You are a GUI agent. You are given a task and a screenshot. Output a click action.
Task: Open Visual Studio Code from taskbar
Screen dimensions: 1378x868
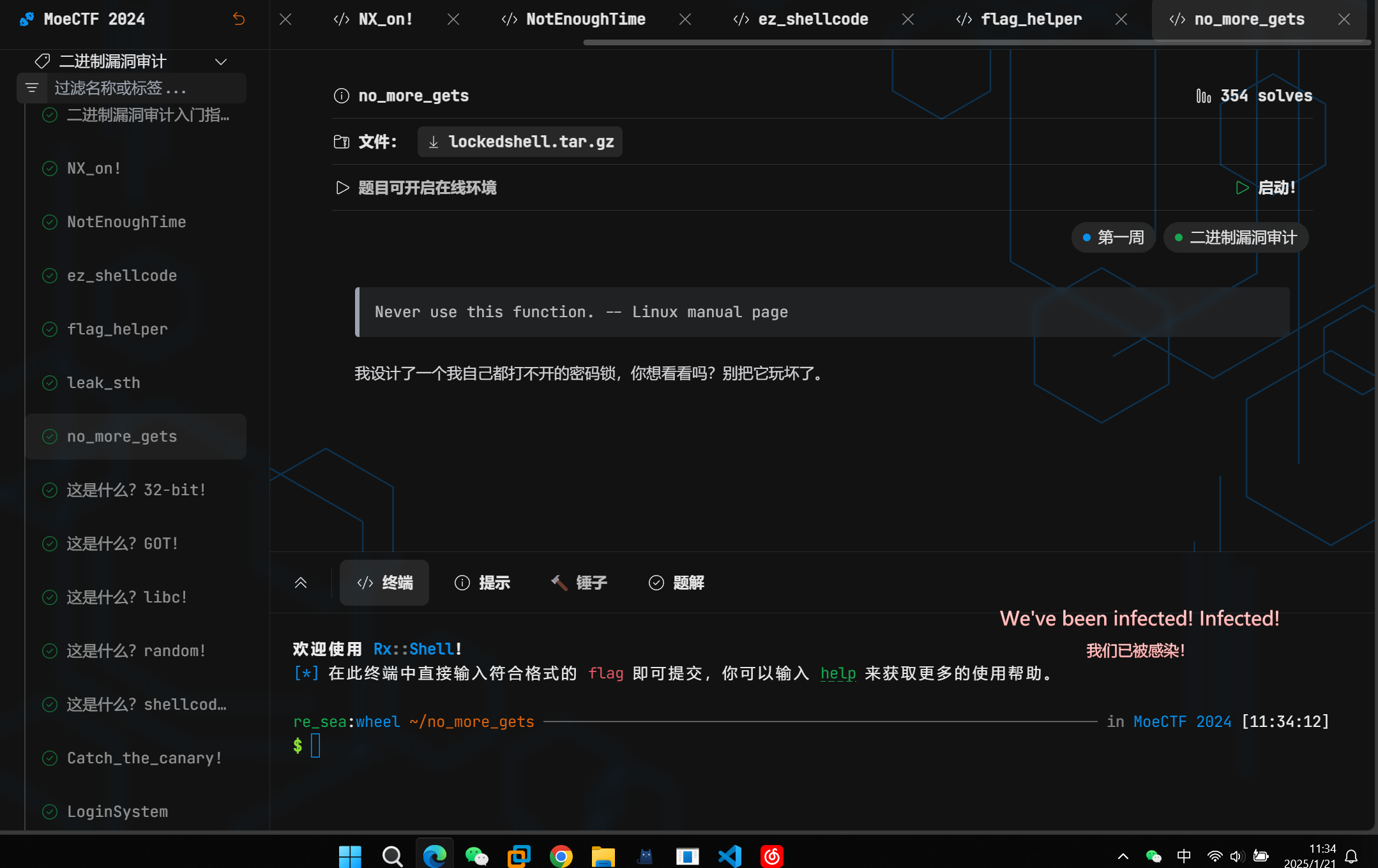(x=730, y=856)
